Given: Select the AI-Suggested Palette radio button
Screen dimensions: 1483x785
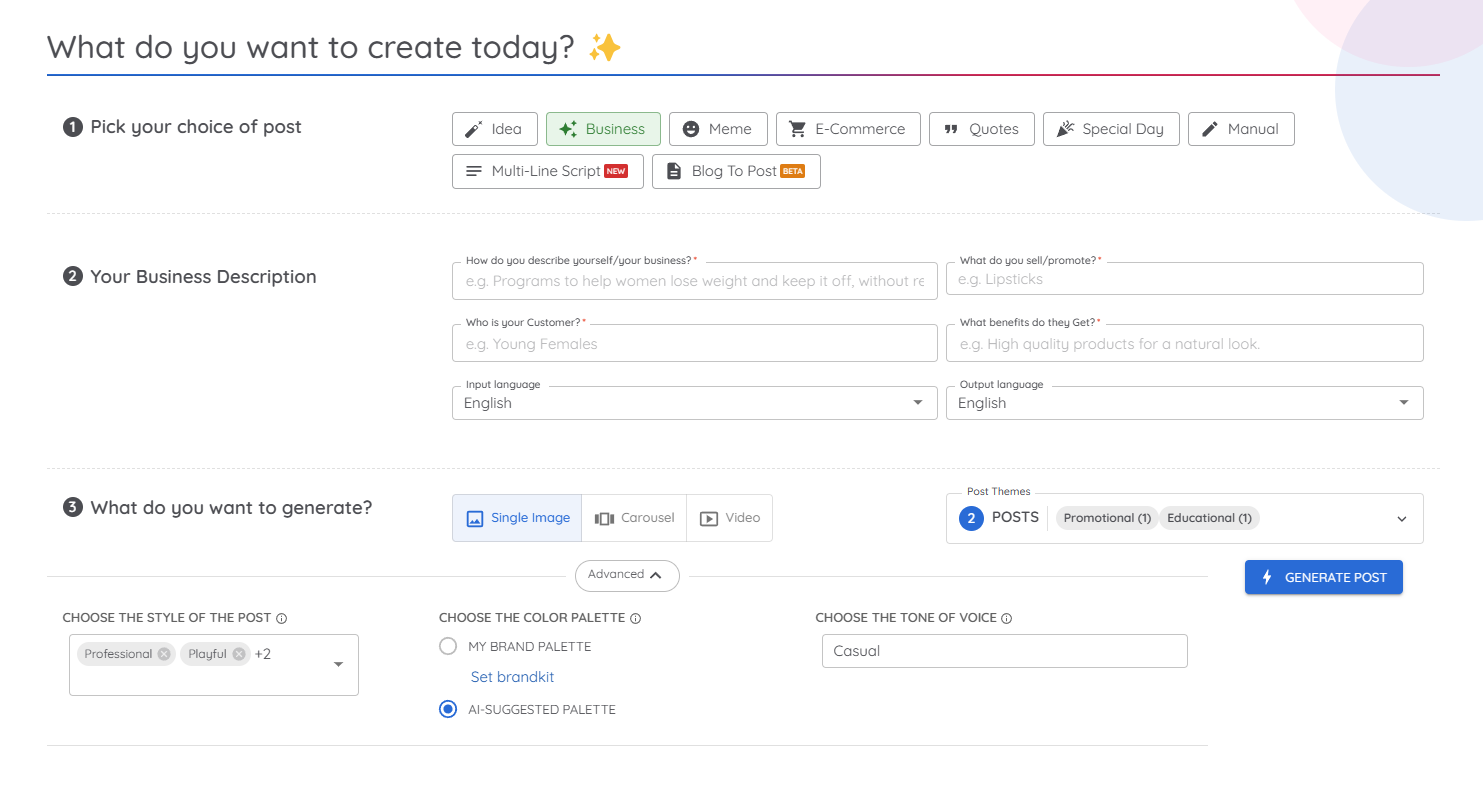Looking at the screenshot, I should tap(448, 709).
